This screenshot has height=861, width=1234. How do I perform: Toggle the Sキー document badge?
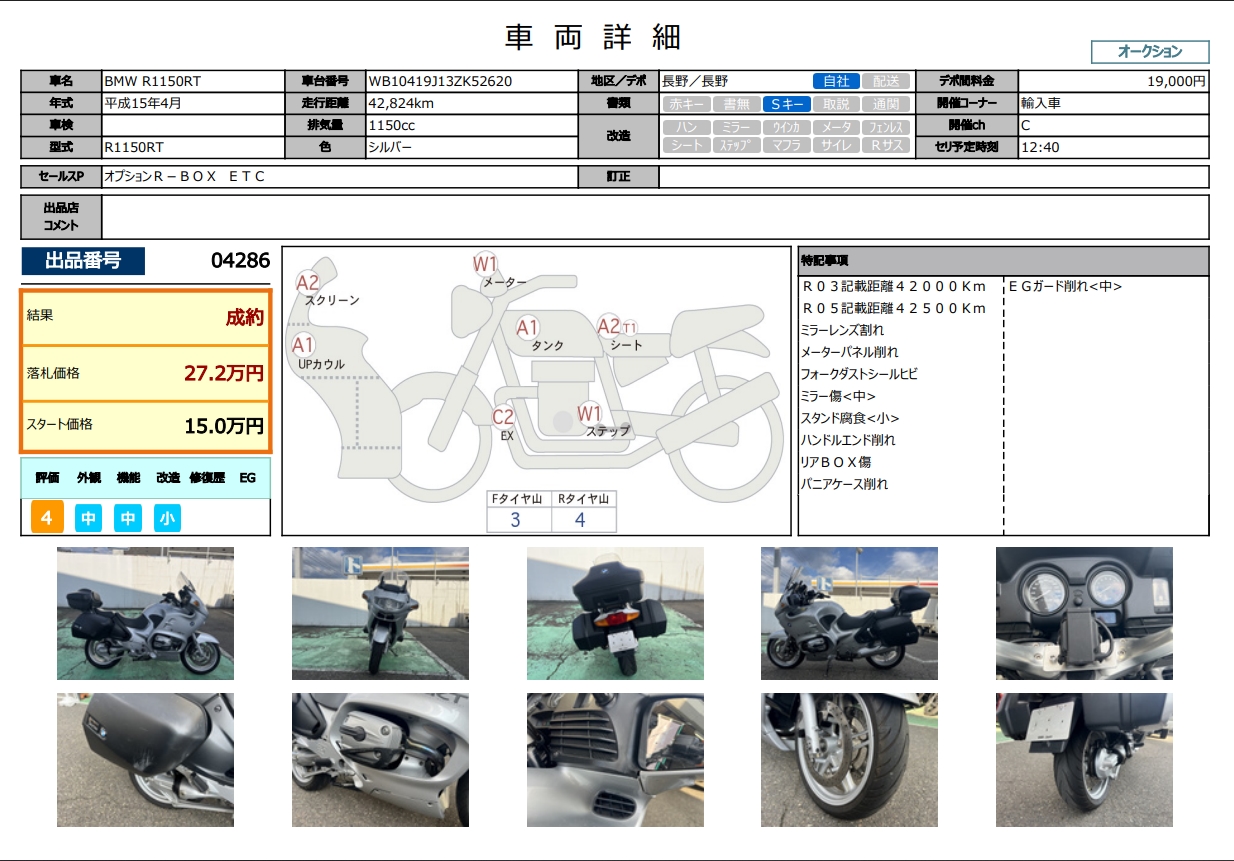[784, 104]
